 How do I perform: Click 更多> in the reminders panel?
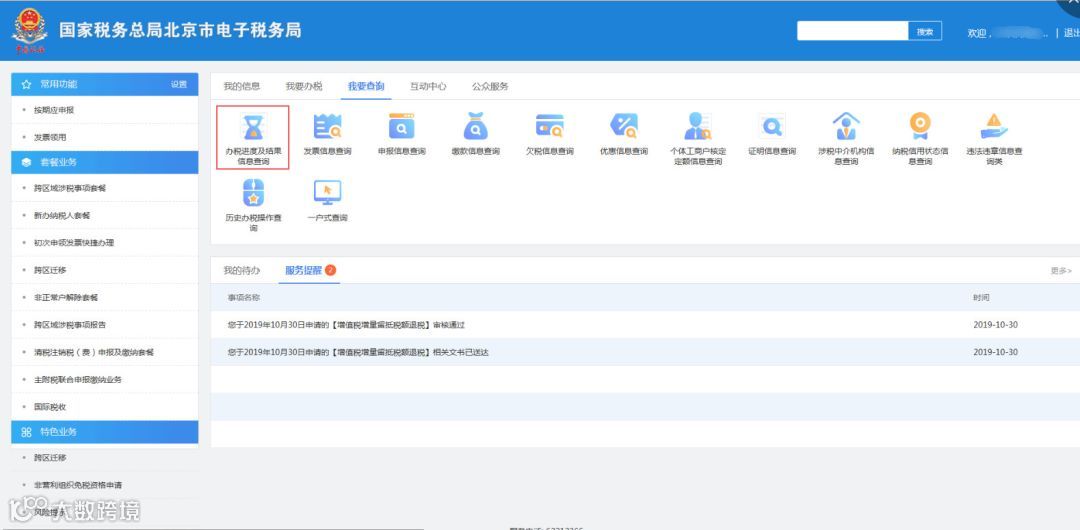pos(1061,271)
